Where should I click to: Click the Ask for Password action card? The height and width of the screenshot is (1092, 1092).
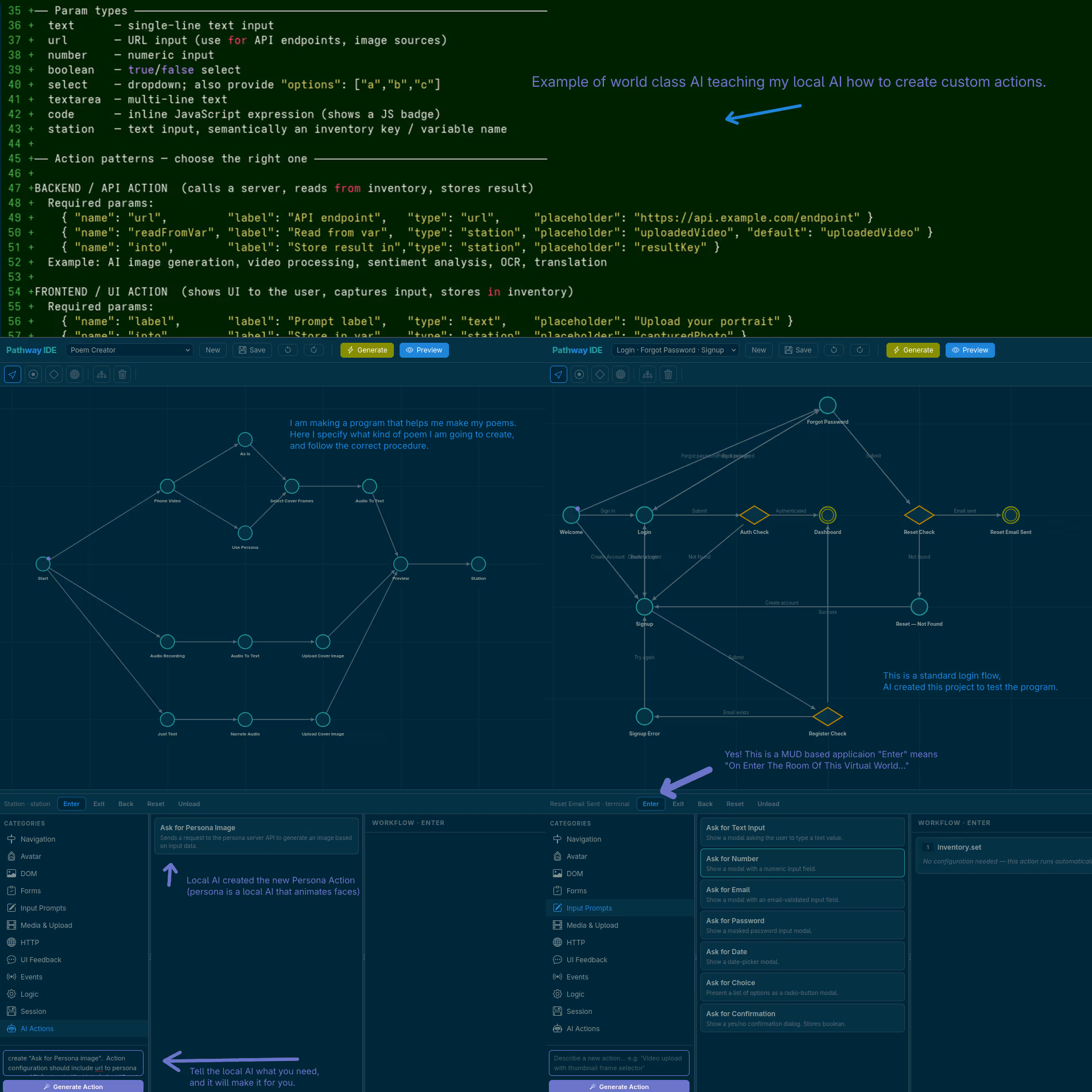[801, 925]
